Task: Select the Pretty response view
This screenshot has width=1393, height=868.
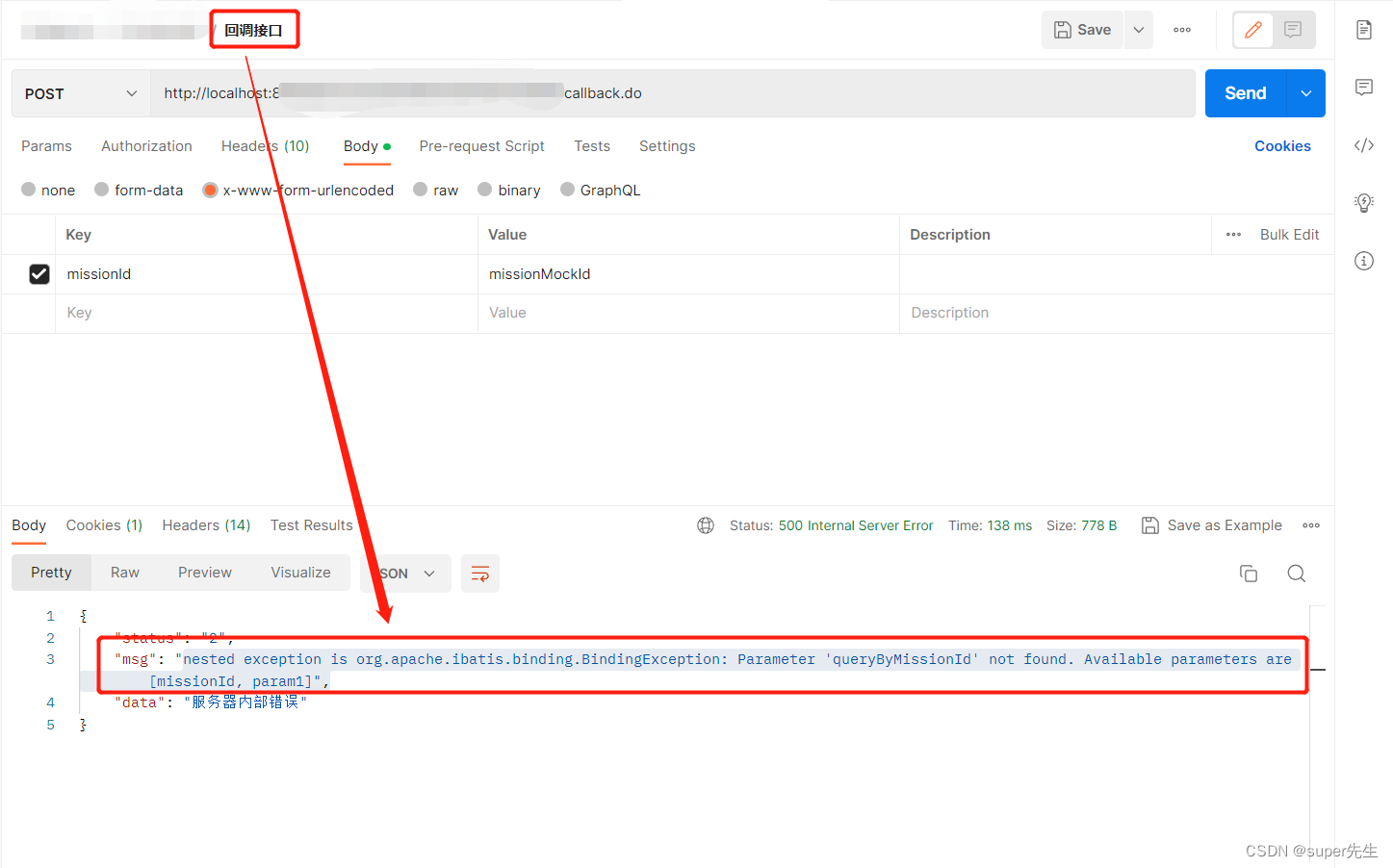Action: click(51, 573)
